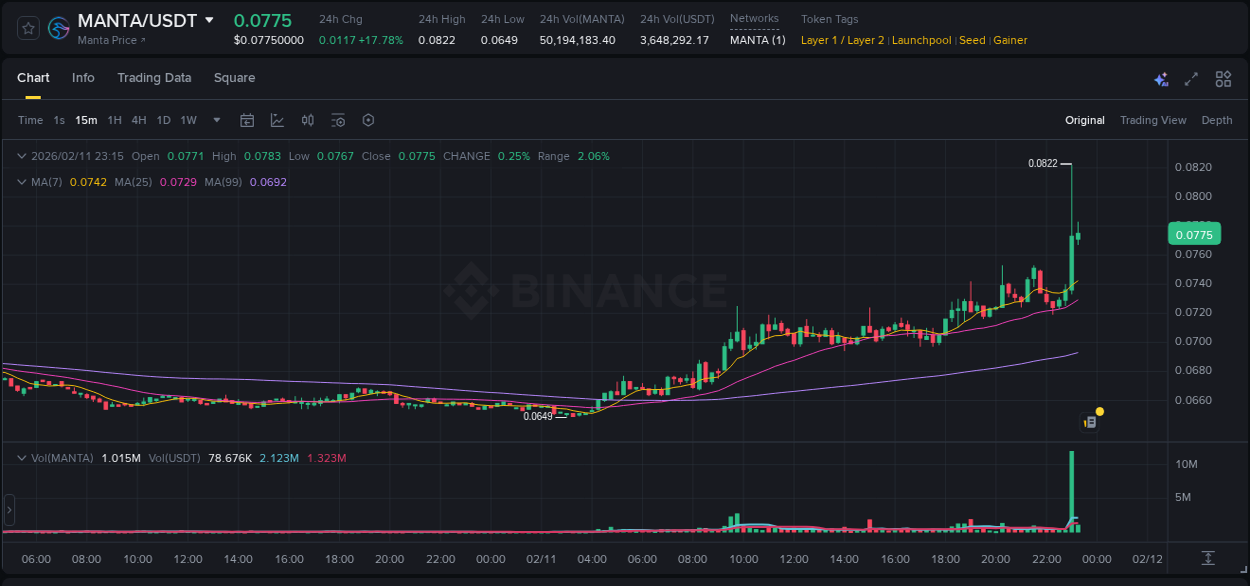Click the Launchpool token tag
The height and width of the screenshot is (586, 1250).
click(x=921, y=40)
